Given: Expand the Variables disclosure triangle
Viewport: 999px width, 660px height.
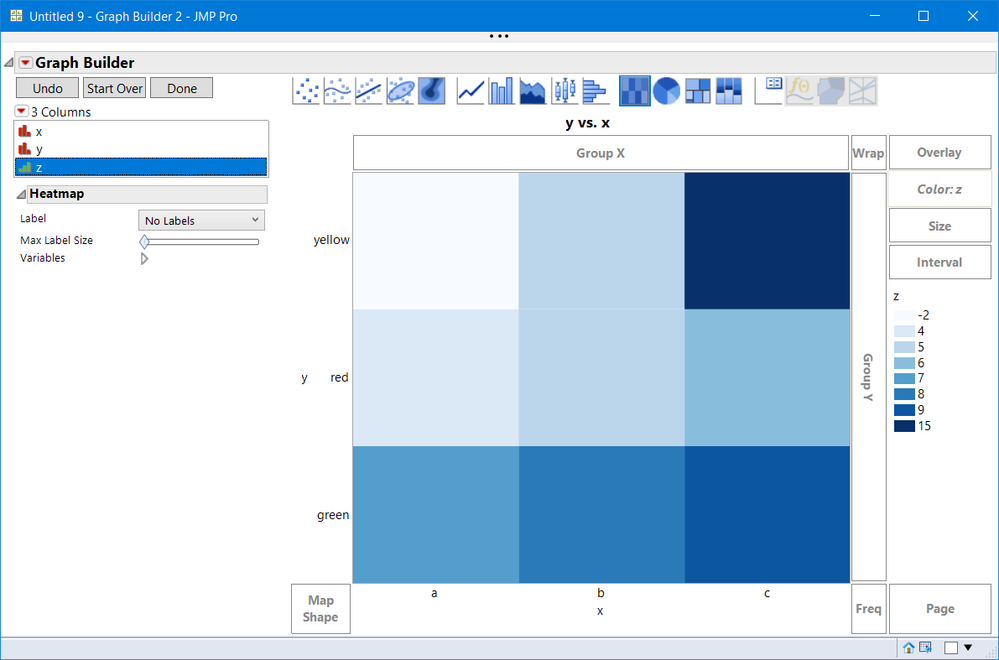Looking at the screenshot, I should point(145,259).
